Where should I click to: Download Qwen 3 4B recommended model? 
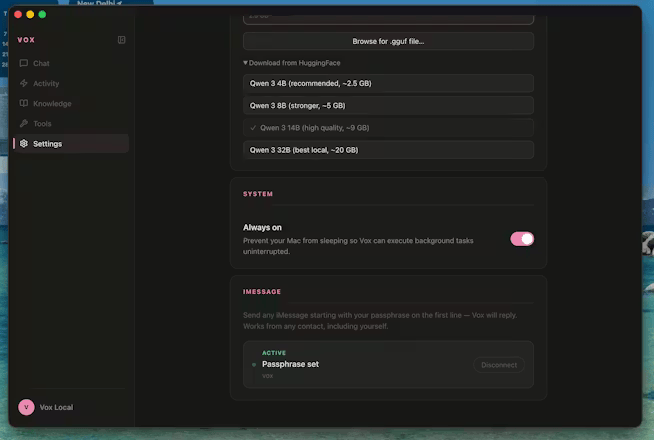pos(388,83)
